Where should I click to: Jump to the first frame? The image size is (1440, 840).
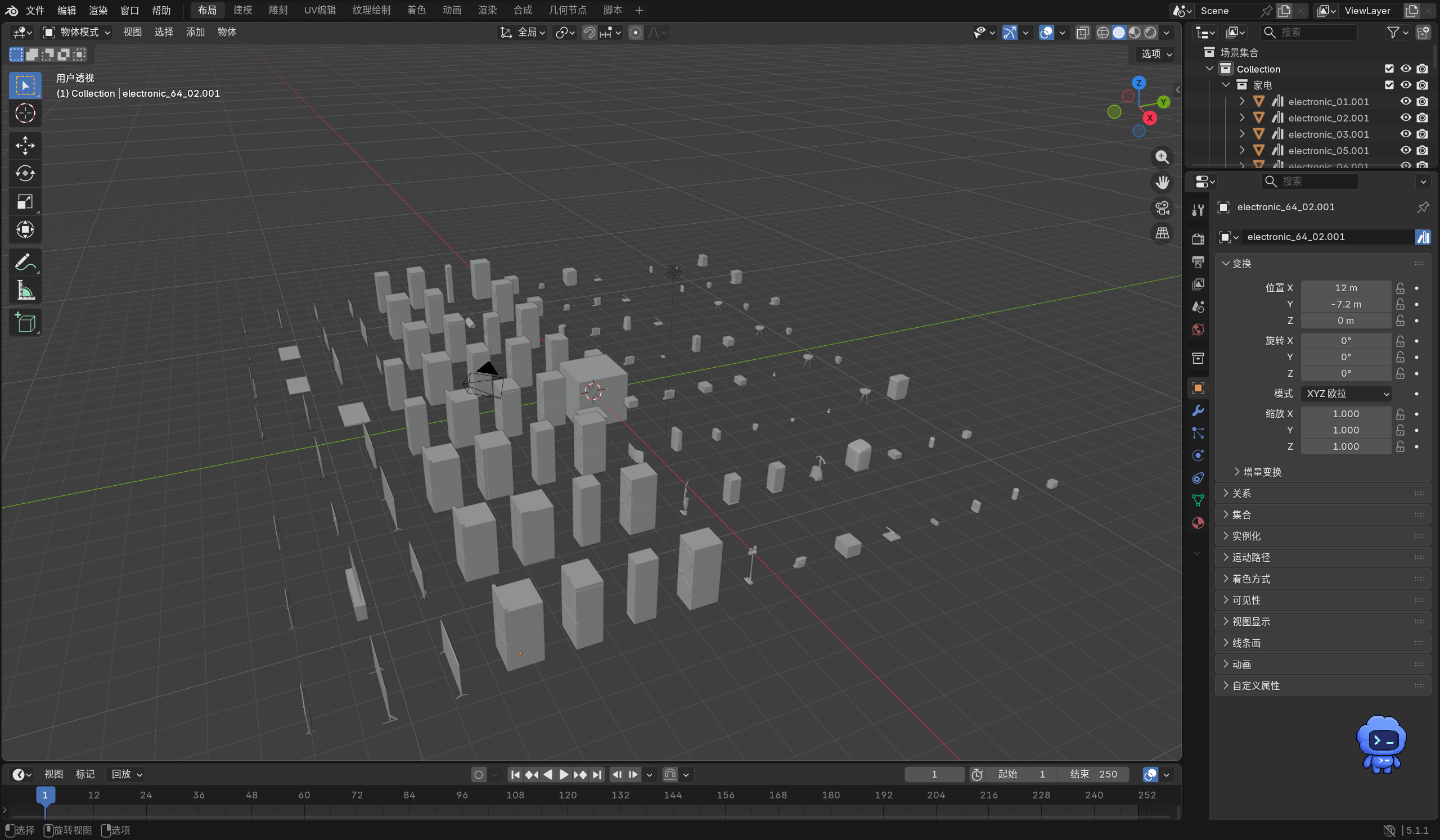pyautogui.click(x=515, y=774)
